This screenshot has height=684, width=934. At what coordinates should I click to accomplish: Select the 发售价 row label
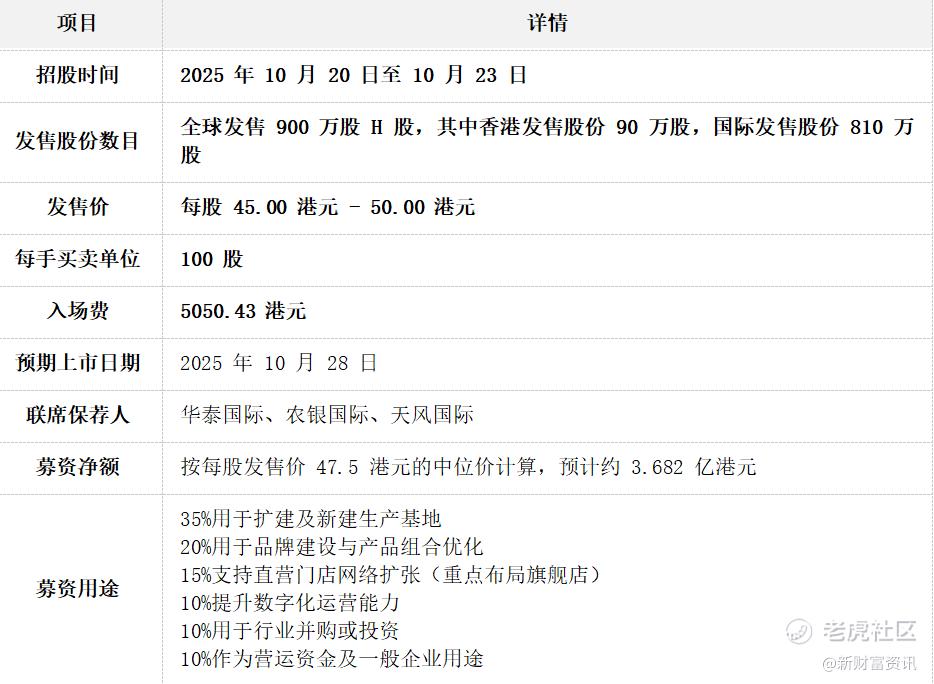coord(77,207)
